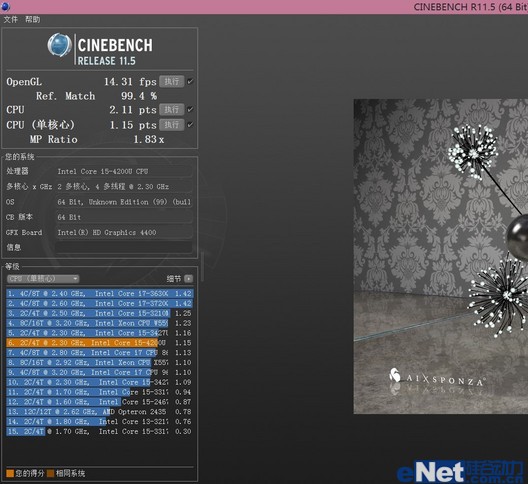Click the 信息 input field
The width and height of the screenshot is (528, 484).
tap(124, 248)
